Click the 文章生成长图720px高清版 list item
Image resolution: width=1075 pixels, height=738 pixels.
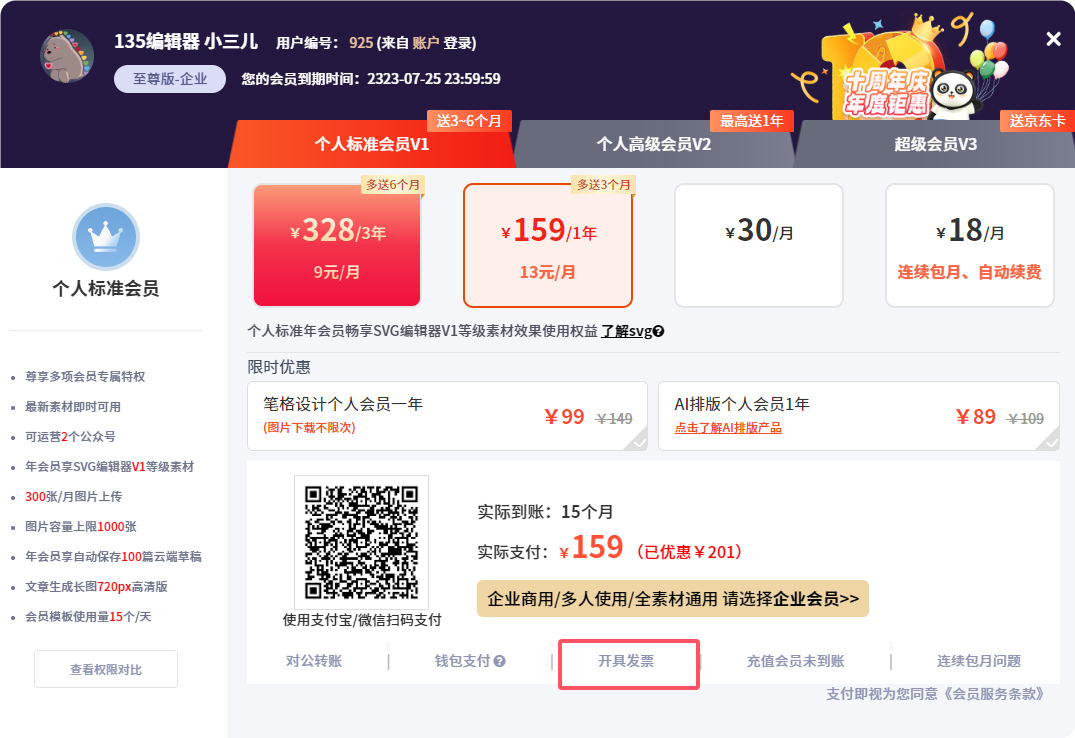pyautogui.click(x=96, y=586)
